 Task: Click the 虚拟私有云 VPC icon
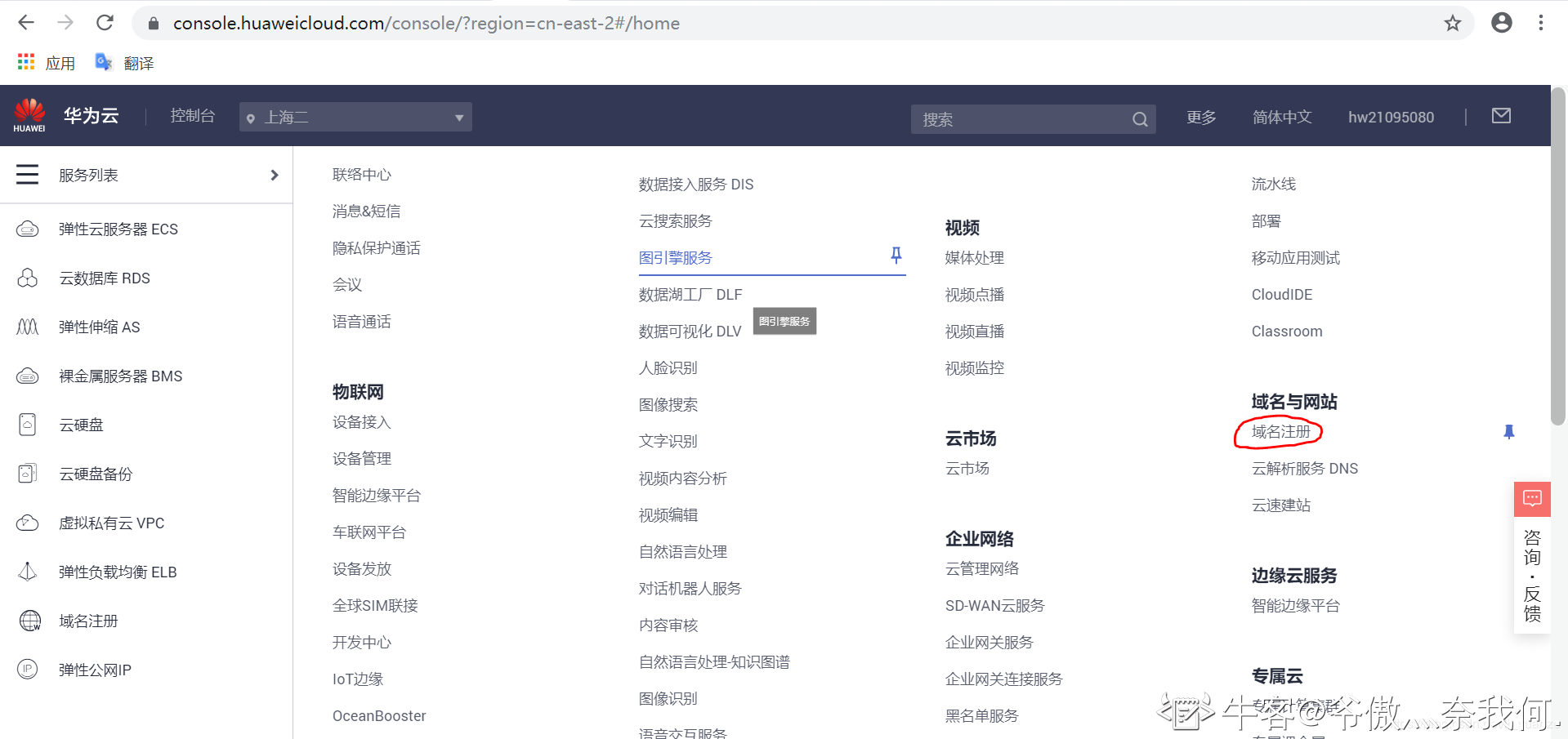coord(28,523)
